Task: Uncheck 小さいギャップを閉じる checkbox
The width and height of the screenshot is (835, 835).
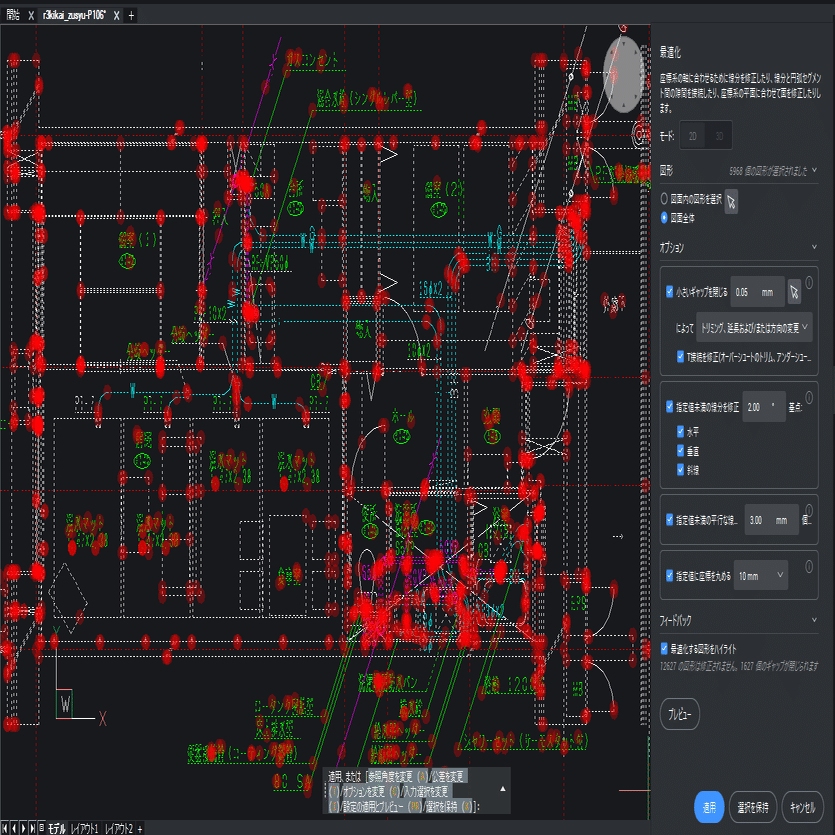Action: tap(669, 291)
